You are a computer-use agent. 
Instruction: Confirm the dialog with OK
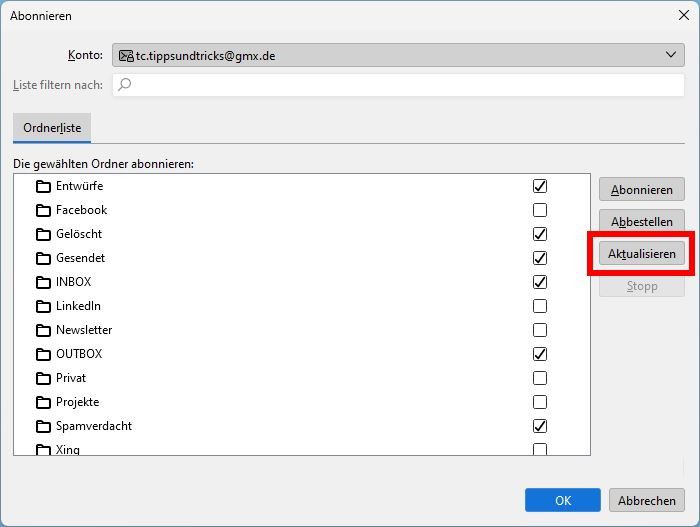tap(563, 500)
